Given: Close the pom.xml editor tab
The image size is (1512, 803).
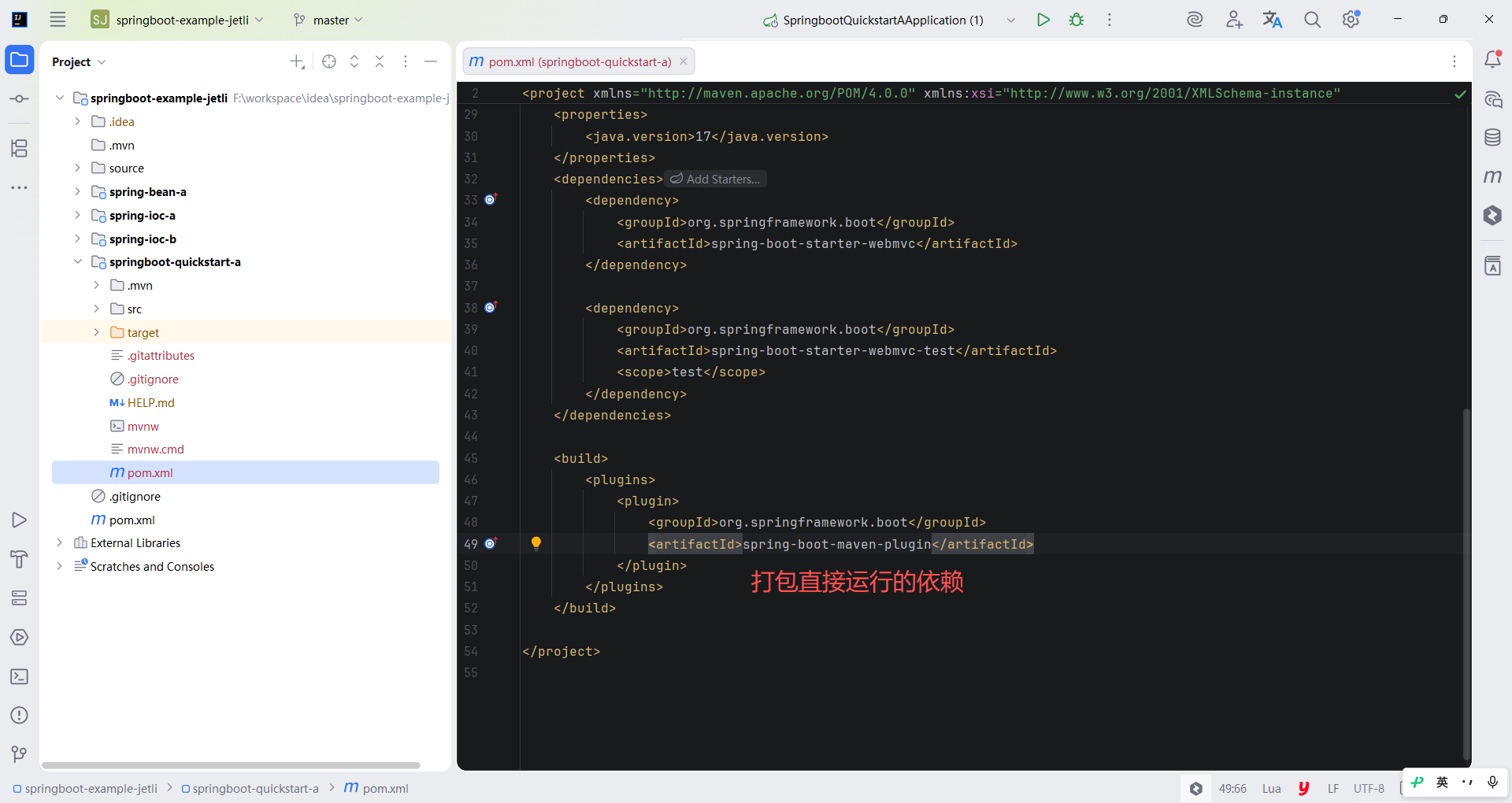Looking at the screenshot, I should point(684,61).
